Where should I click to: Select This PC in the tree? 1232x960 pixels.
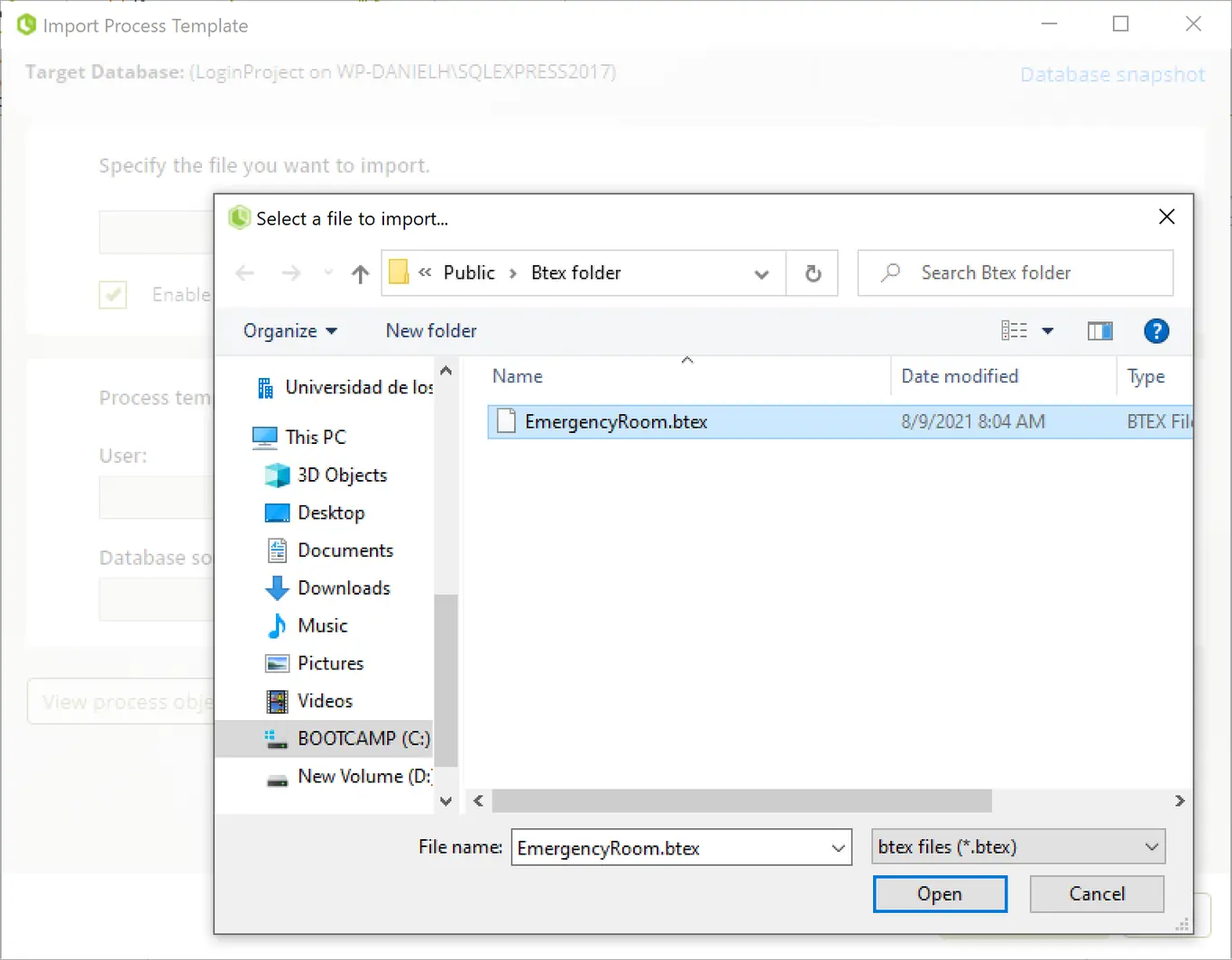point(315,437)
